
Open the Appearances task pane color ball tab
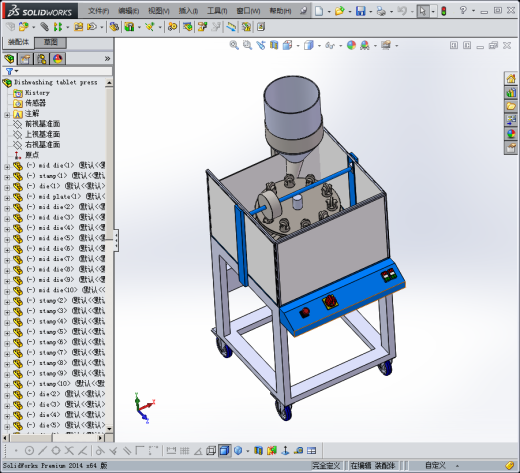click(x=511, y=134)
